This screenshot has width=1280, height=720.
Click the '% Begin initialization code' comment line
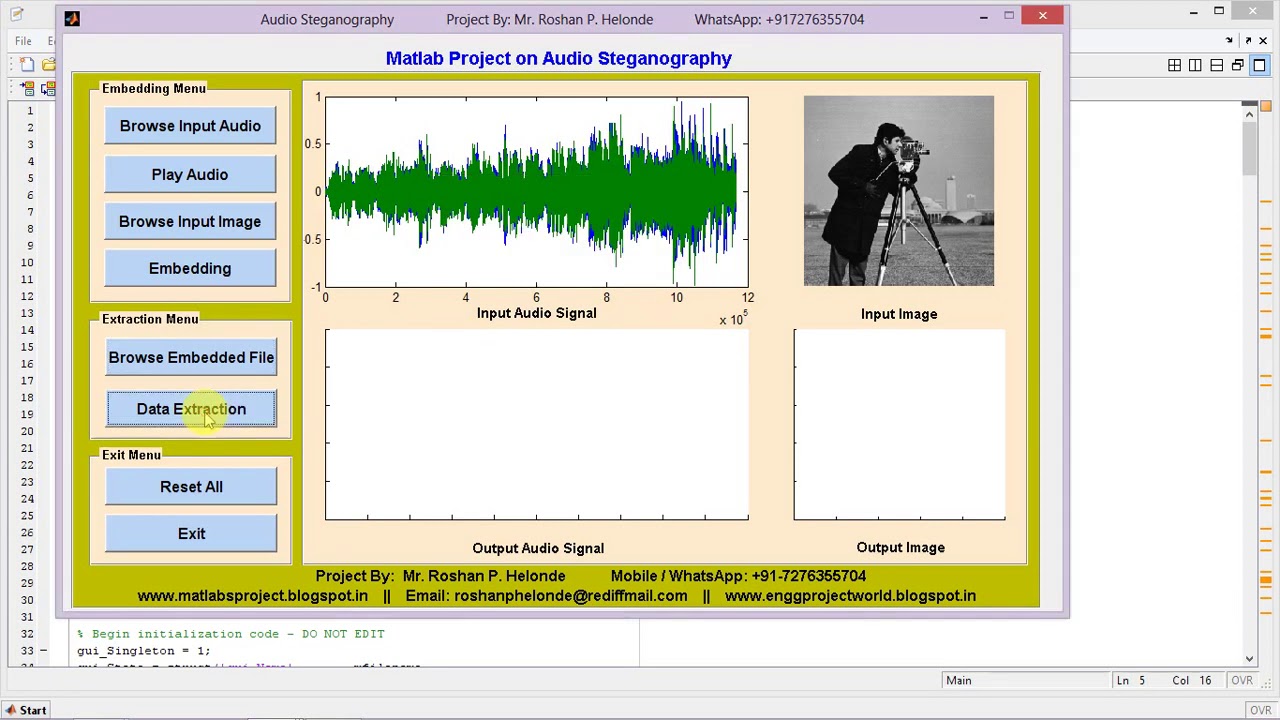[230, 634]
